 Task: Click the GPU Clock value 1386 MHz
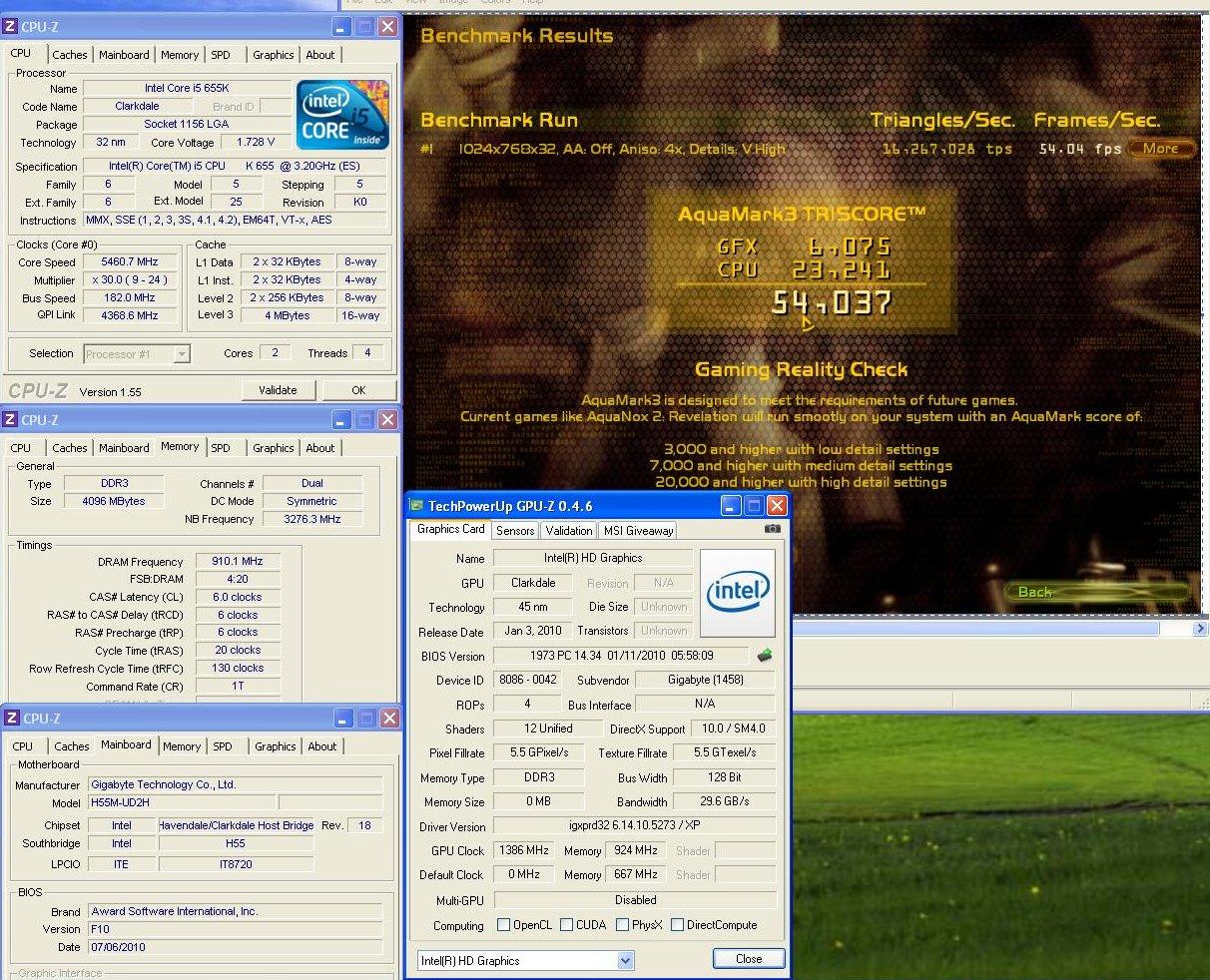524,850
